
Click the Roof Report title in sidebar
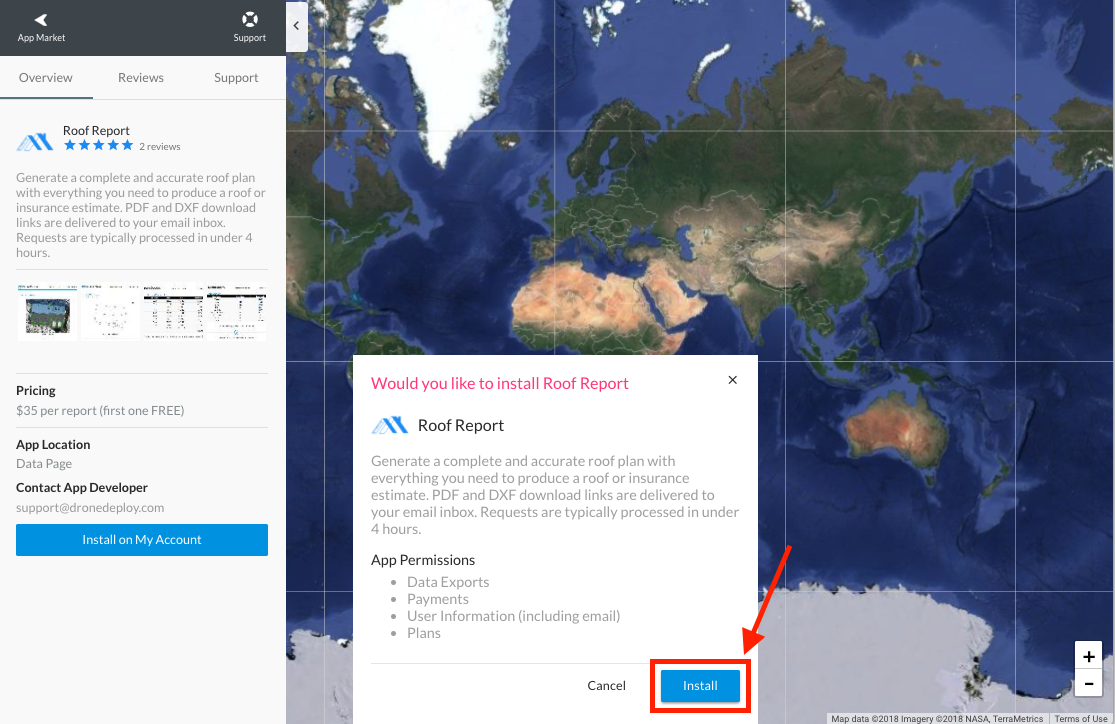(96, 130)
